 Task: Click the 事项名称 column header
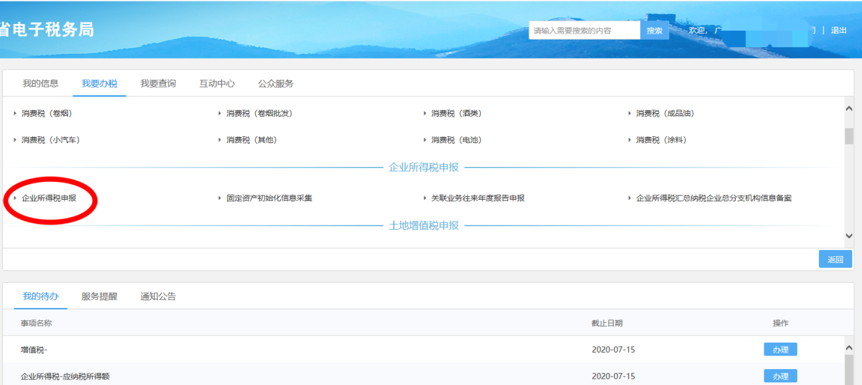(x=37, y=323)
